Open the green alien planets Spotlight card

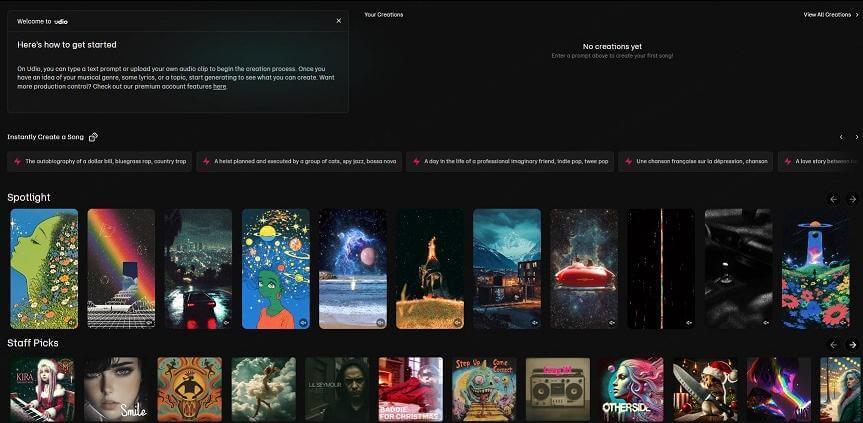pyautogui.click(x=276, y=268)
